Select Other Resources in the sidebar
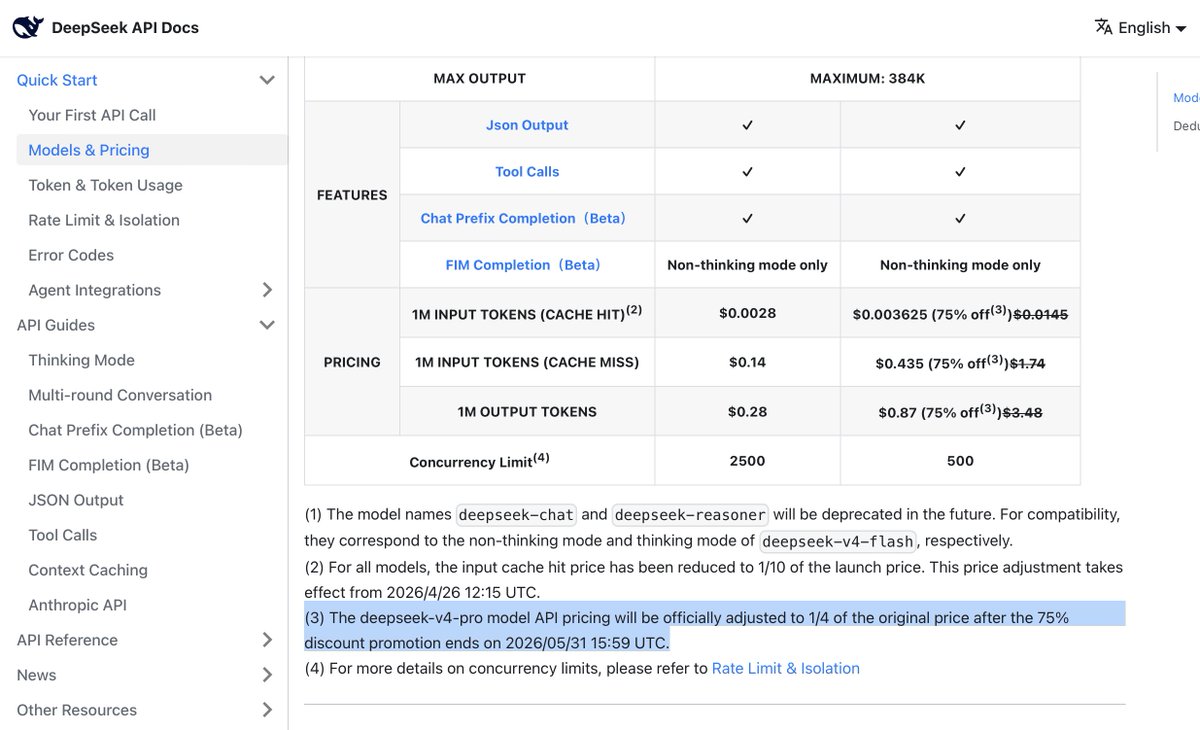 [77, 710]
